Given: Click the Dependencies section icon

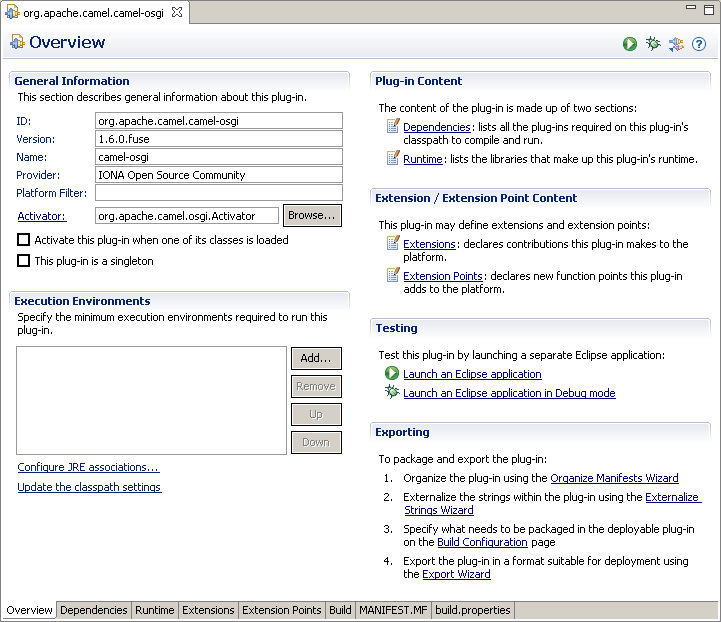Looking at the screenshot, I should [x=393, y=127].
